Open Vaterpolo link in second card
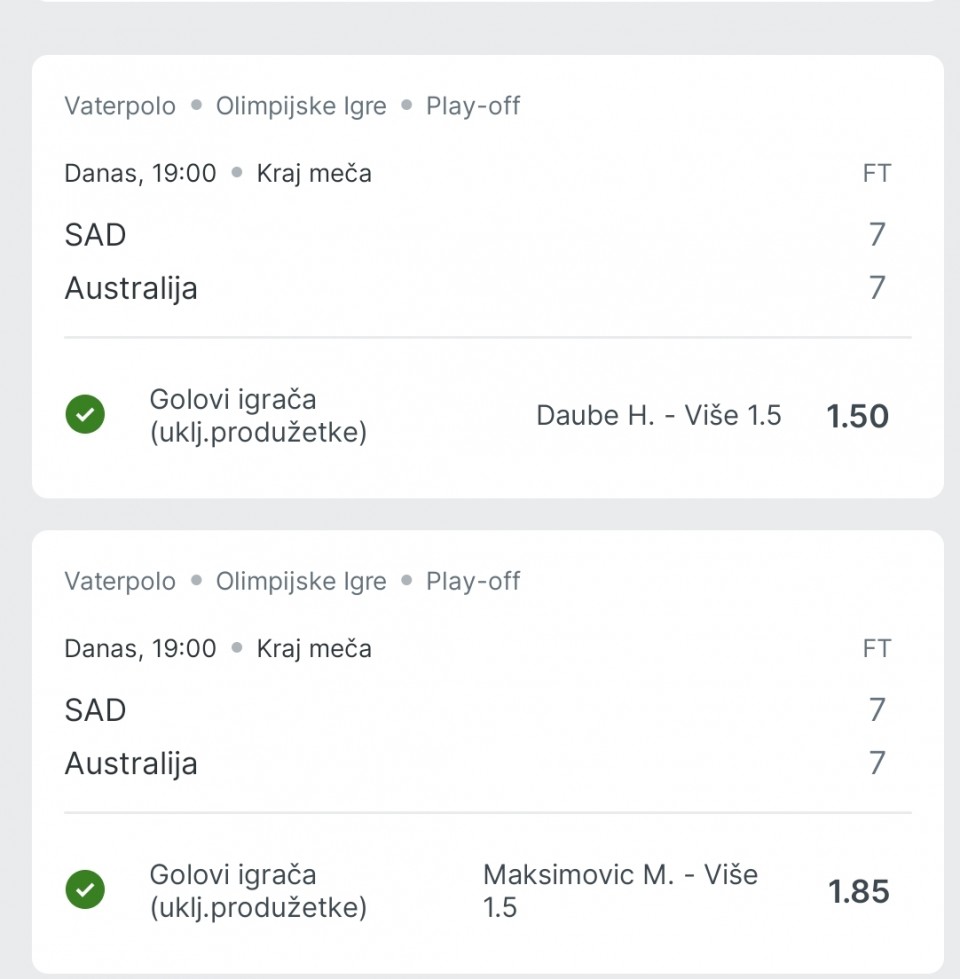 (x=120, y=581)
